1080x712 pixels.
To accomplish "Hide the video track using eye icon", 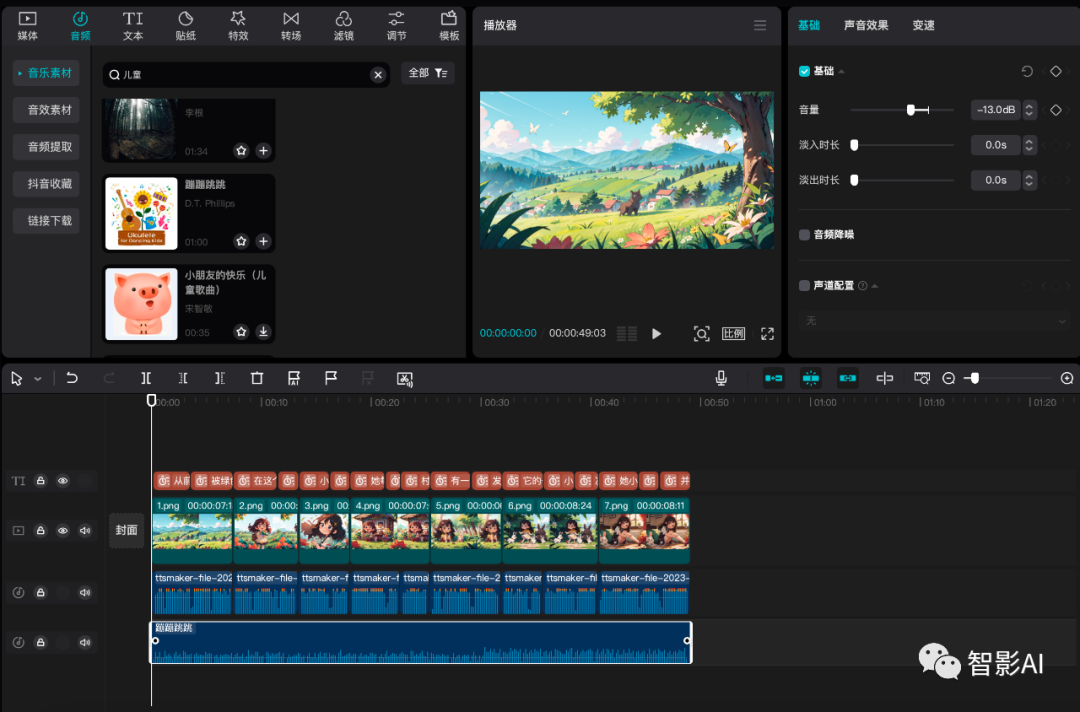I will click(63, 531).
